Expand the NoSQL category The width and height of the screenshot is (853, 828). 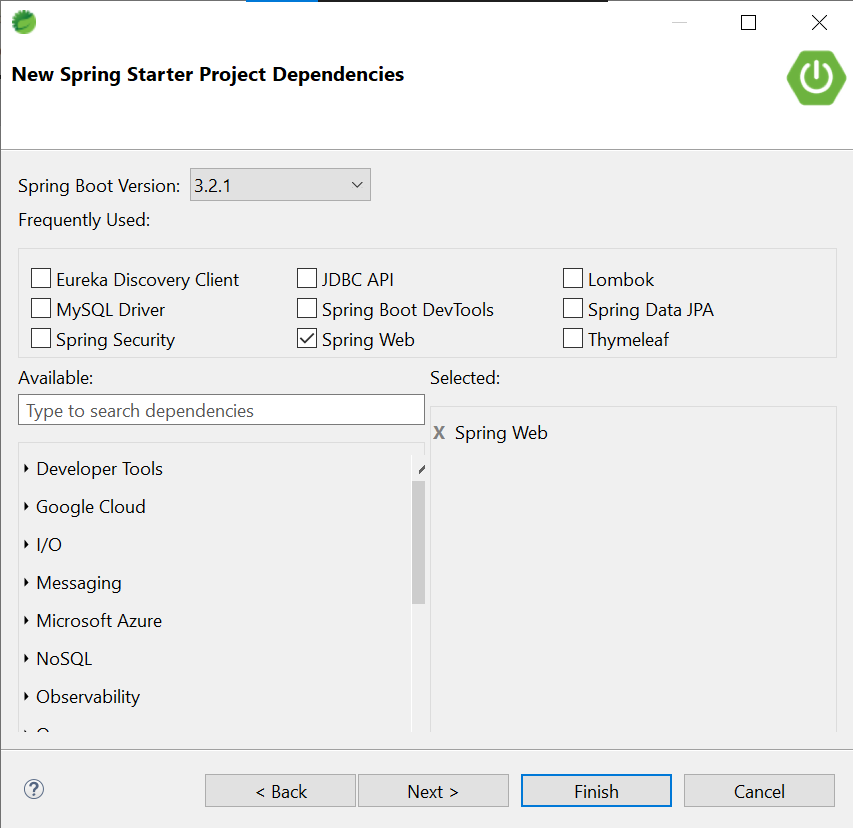pyautogui.click(x=26, y=659)
